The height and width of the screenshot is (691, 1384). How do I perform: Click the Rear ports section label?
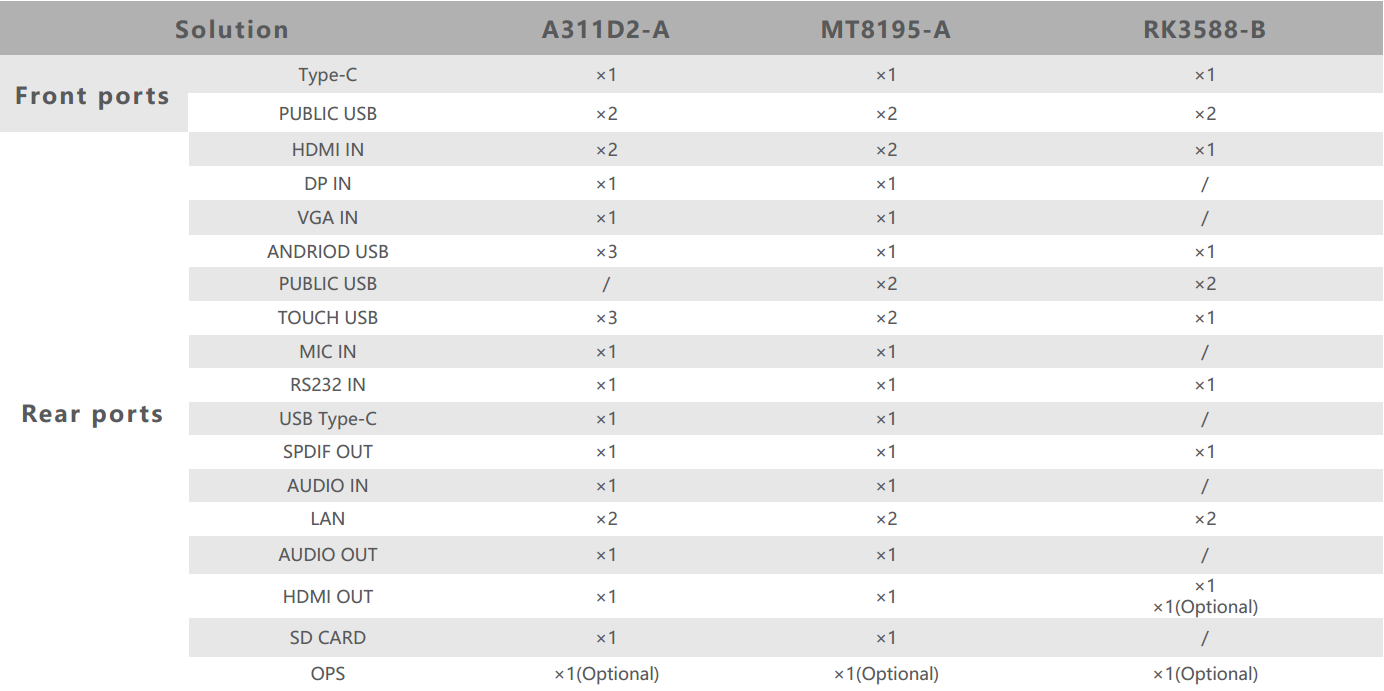pos(93,414)
